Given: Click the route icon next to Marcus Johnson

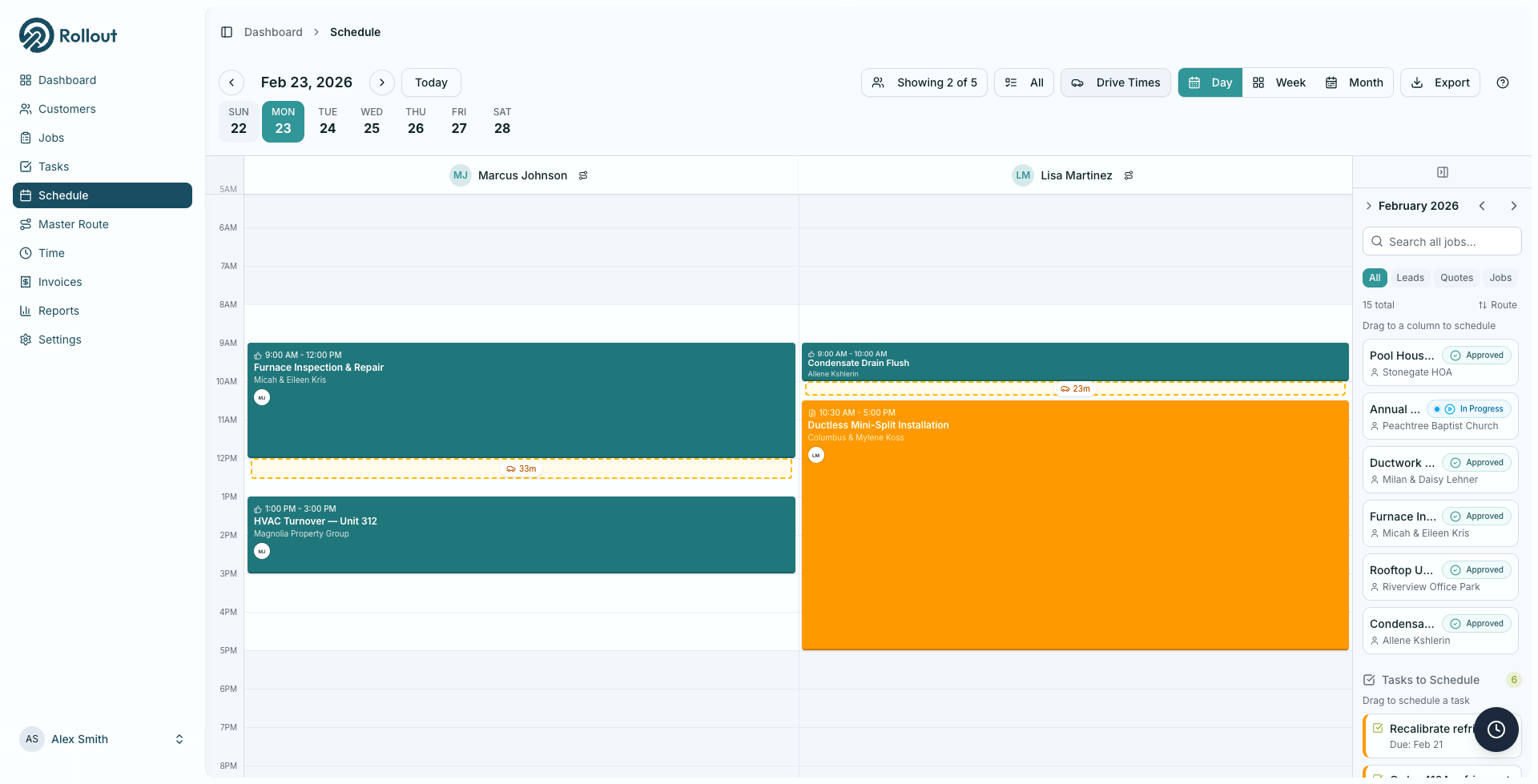Looking at the screenshot, I should pos(583,175).
